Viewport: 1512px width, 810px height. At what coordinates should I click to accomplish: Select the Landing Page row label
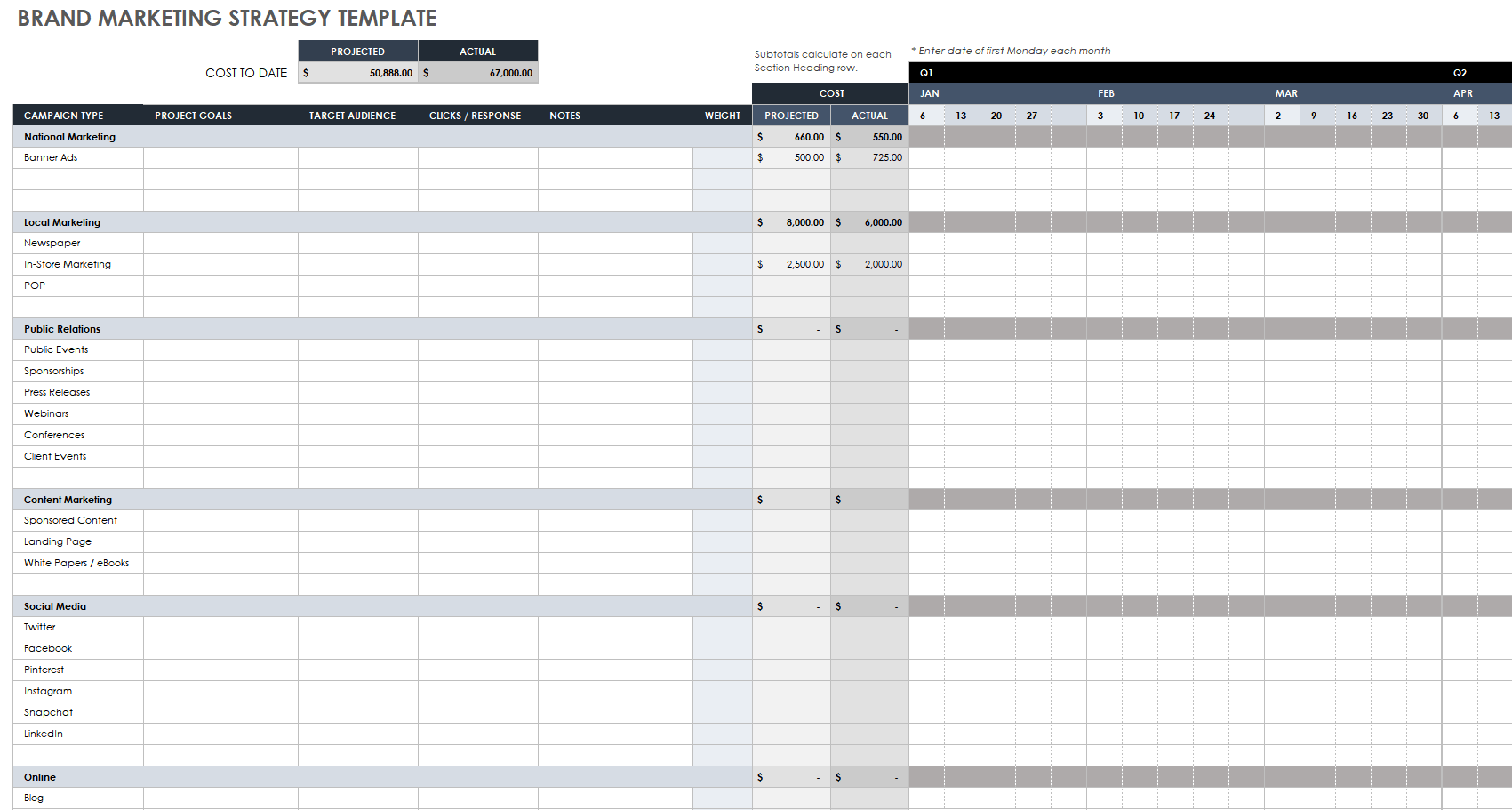click(58, 541)
